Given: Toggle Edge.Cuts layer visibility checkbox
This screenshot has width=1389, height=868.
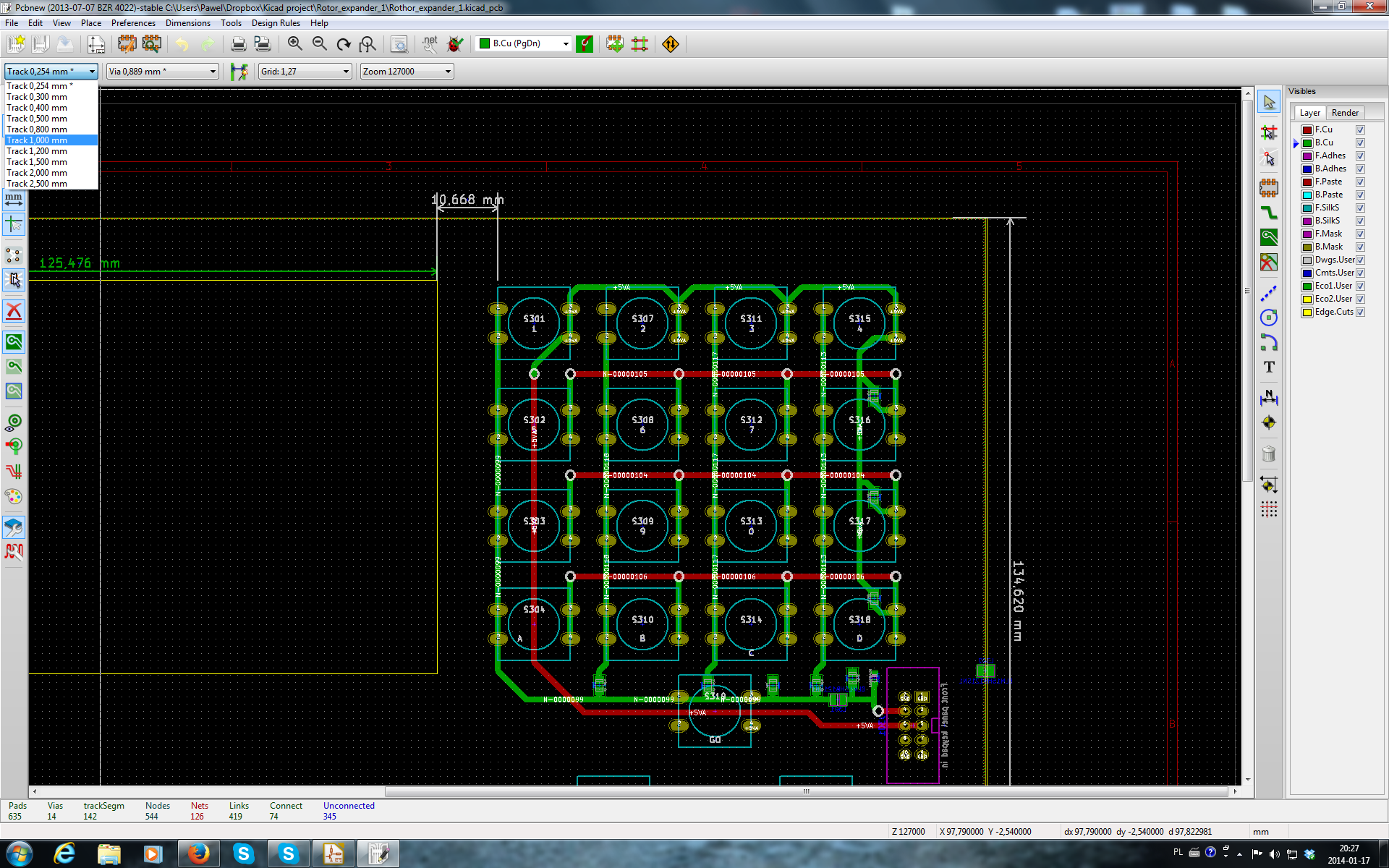Looking at the screenshot, I should point(1360,312).
